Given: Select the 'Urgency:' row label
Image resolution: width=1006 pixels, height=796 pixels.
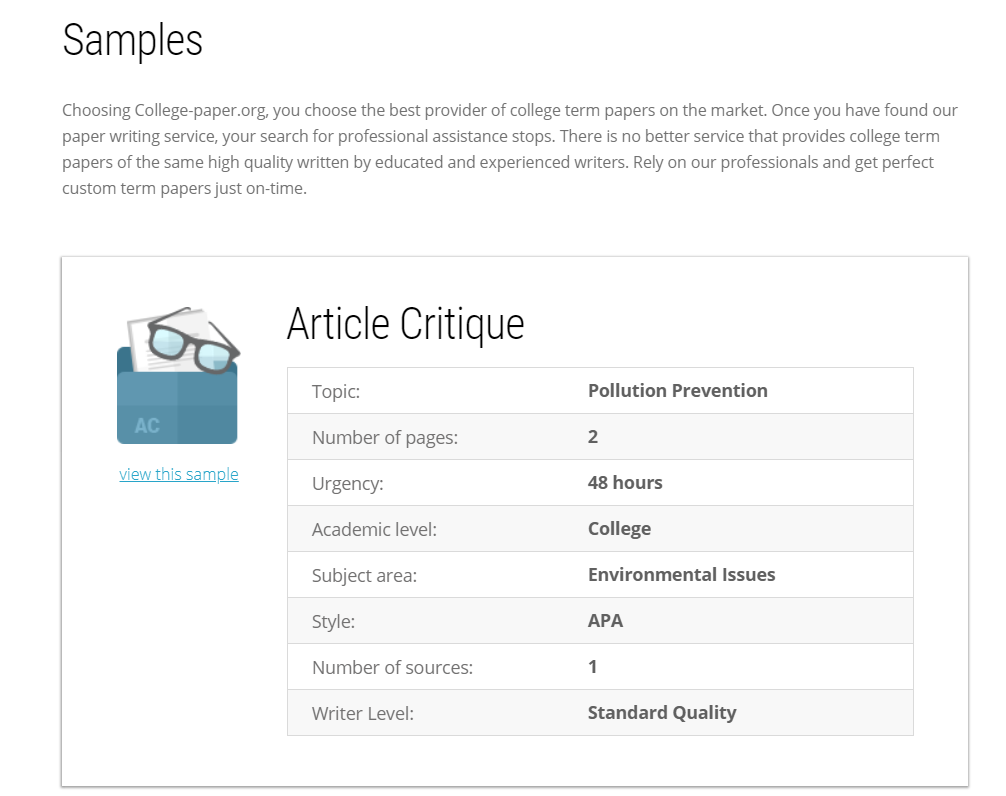Looking at the screenshot, I should 347,484.
